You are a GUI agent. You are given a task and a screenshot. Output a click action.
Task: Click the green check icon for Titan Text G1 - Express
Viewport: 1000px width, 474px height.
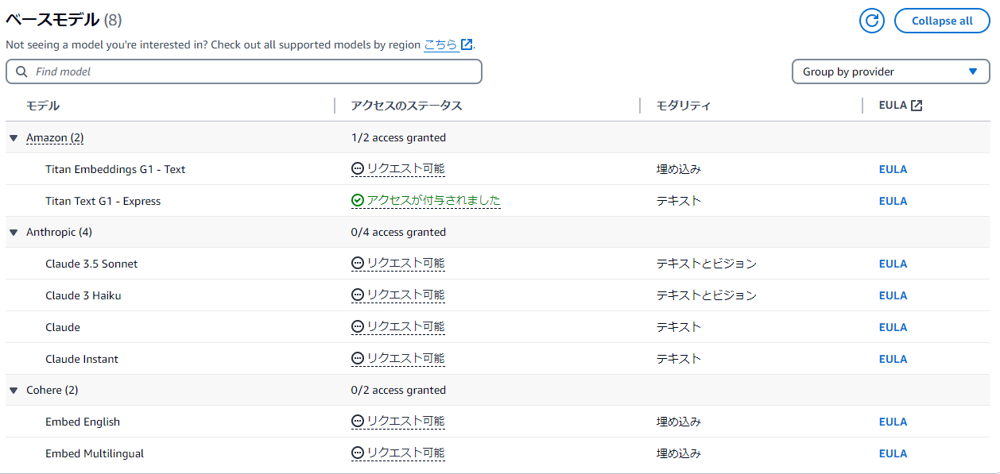point(357,201)
